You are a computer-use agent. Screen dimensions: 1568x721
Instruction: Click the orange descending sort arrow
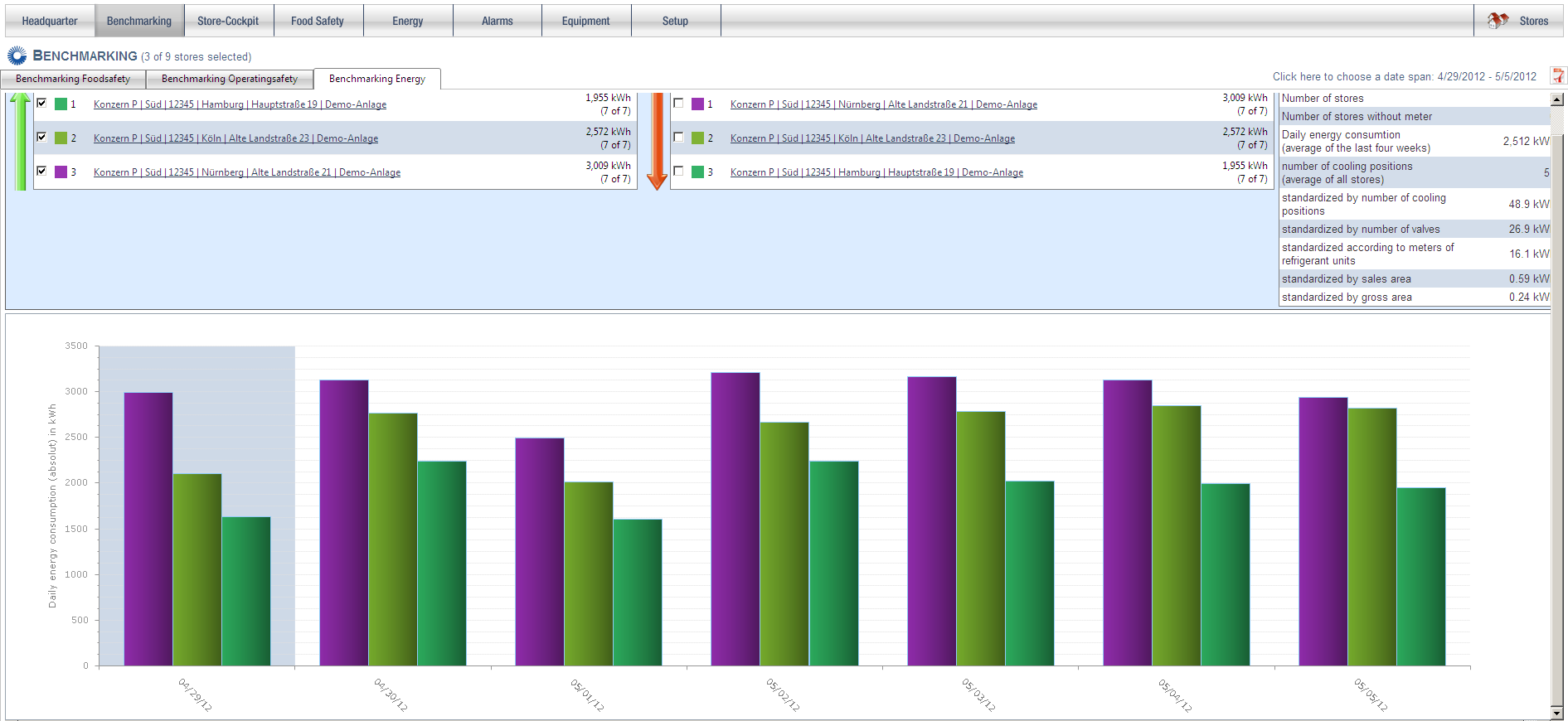[x=658, y=142]
